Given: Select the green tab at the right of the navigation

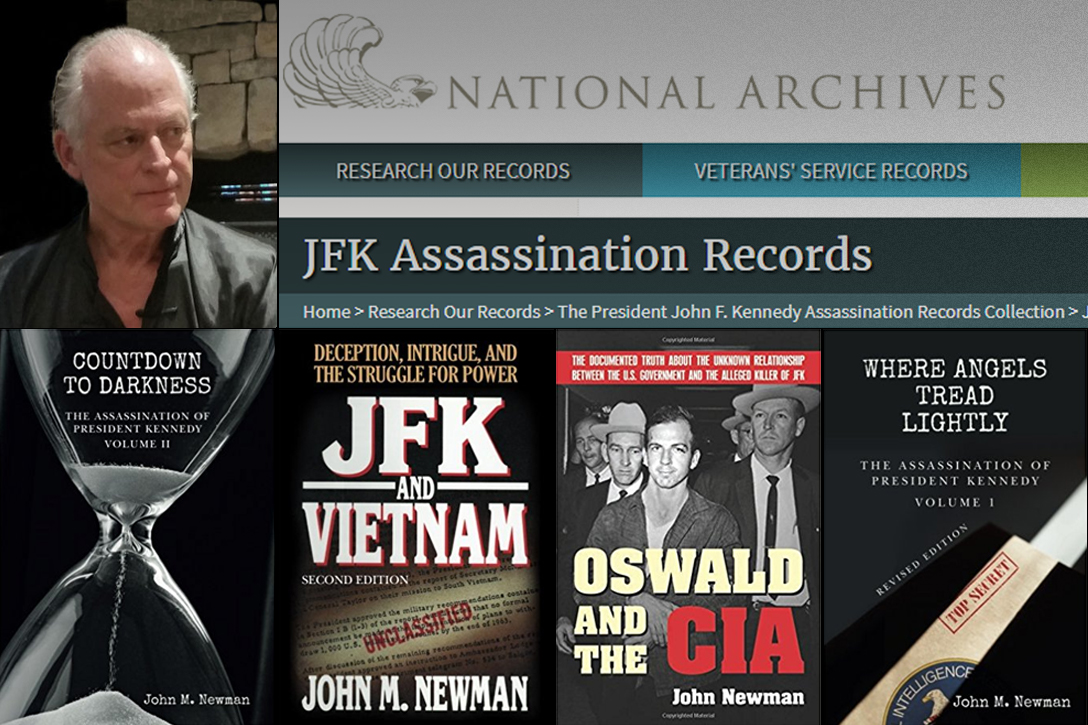Looking at the screenshot, I should coord(1054,171).
